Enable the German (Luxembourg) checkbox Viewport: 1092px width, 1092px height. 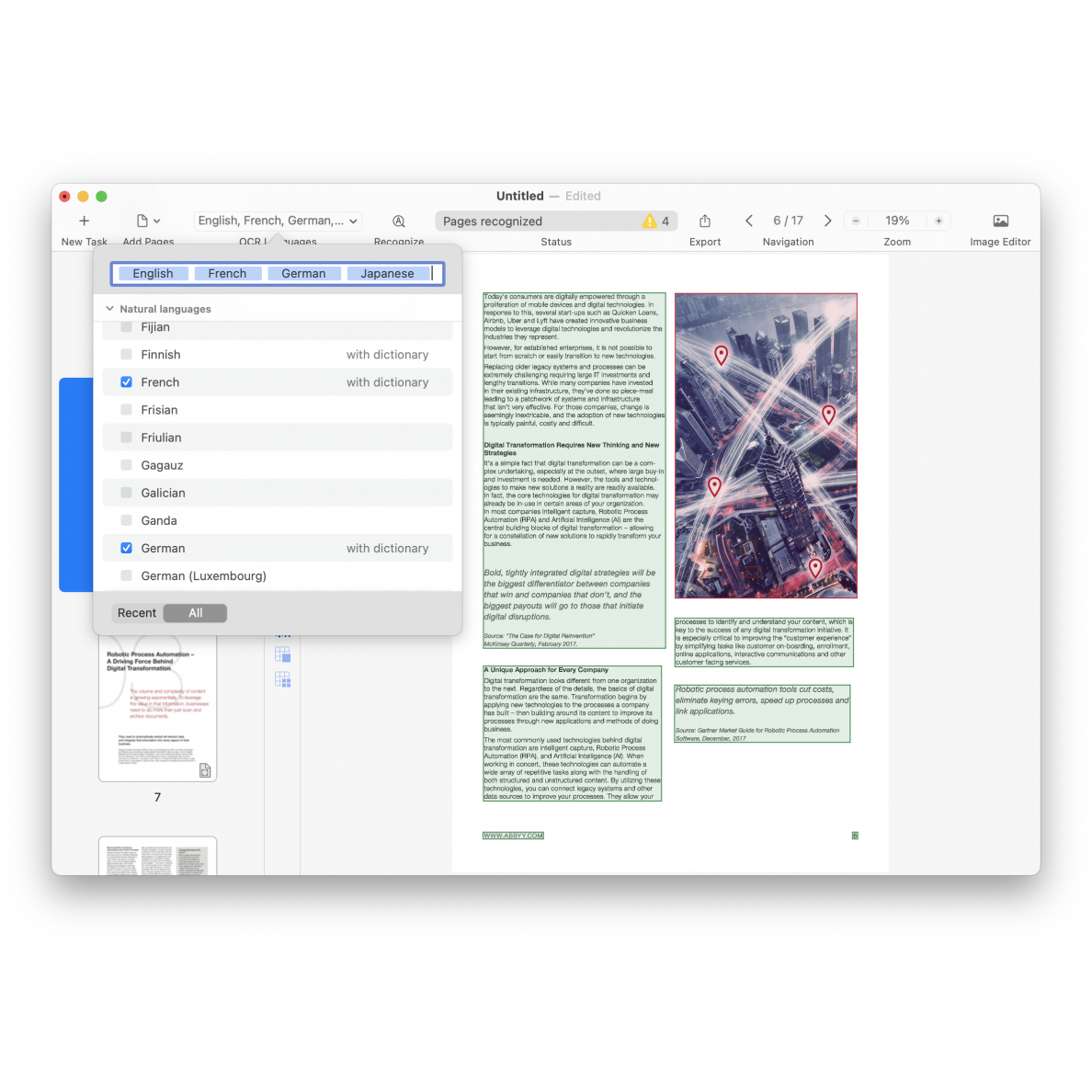[x=126, y=575]
